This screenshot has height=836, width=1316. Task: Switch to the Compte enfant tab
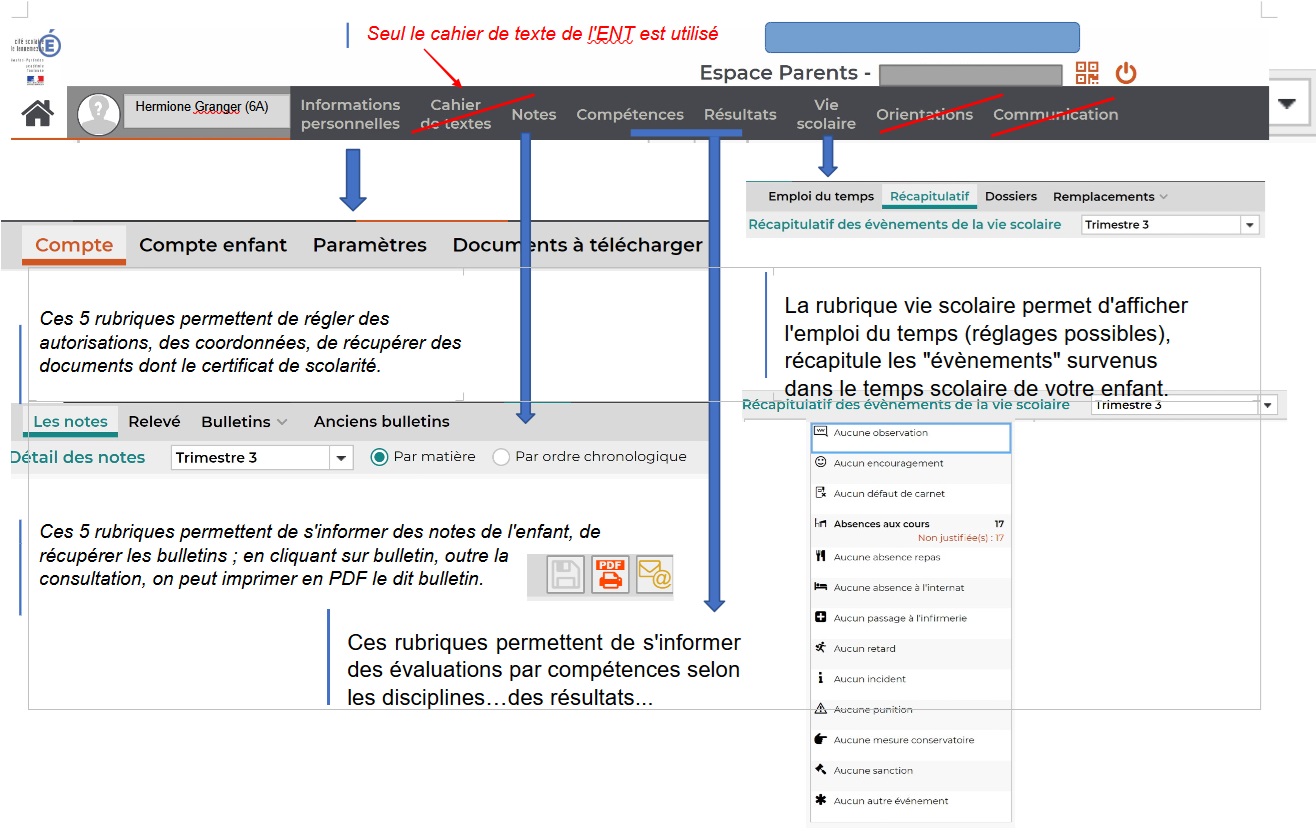[213, 245]
